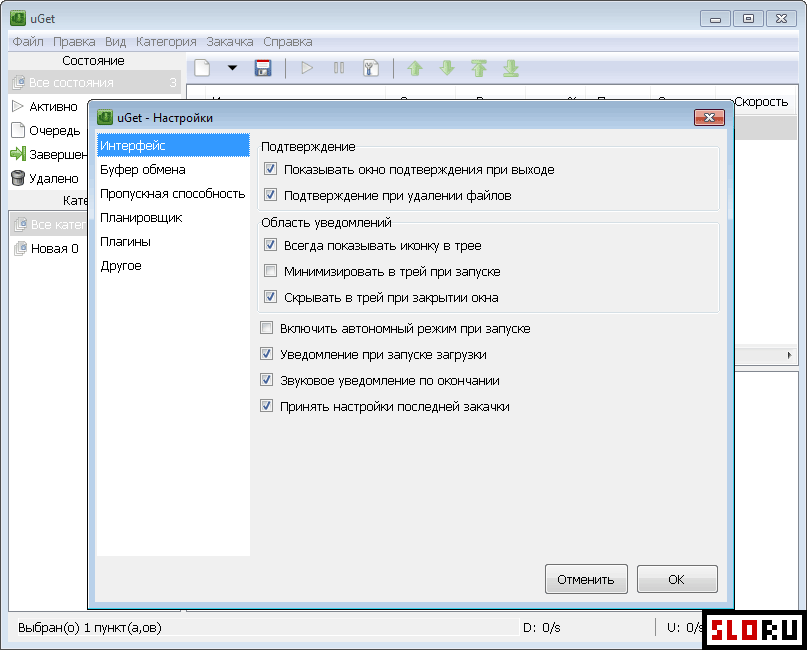The width and height of the screenshot is (807, 650).
Task: Click the start play toolbar icon
Action: click(x=307, y=68)
